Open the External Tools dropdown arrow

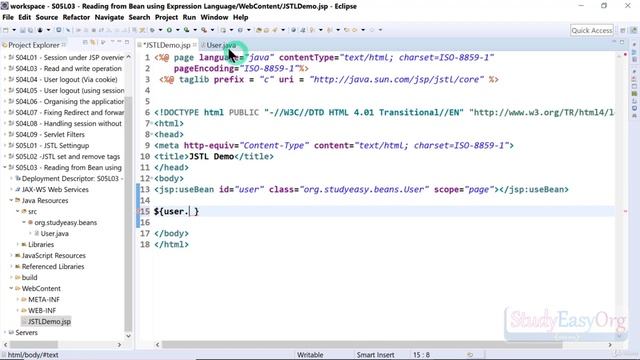coord(212,30)
